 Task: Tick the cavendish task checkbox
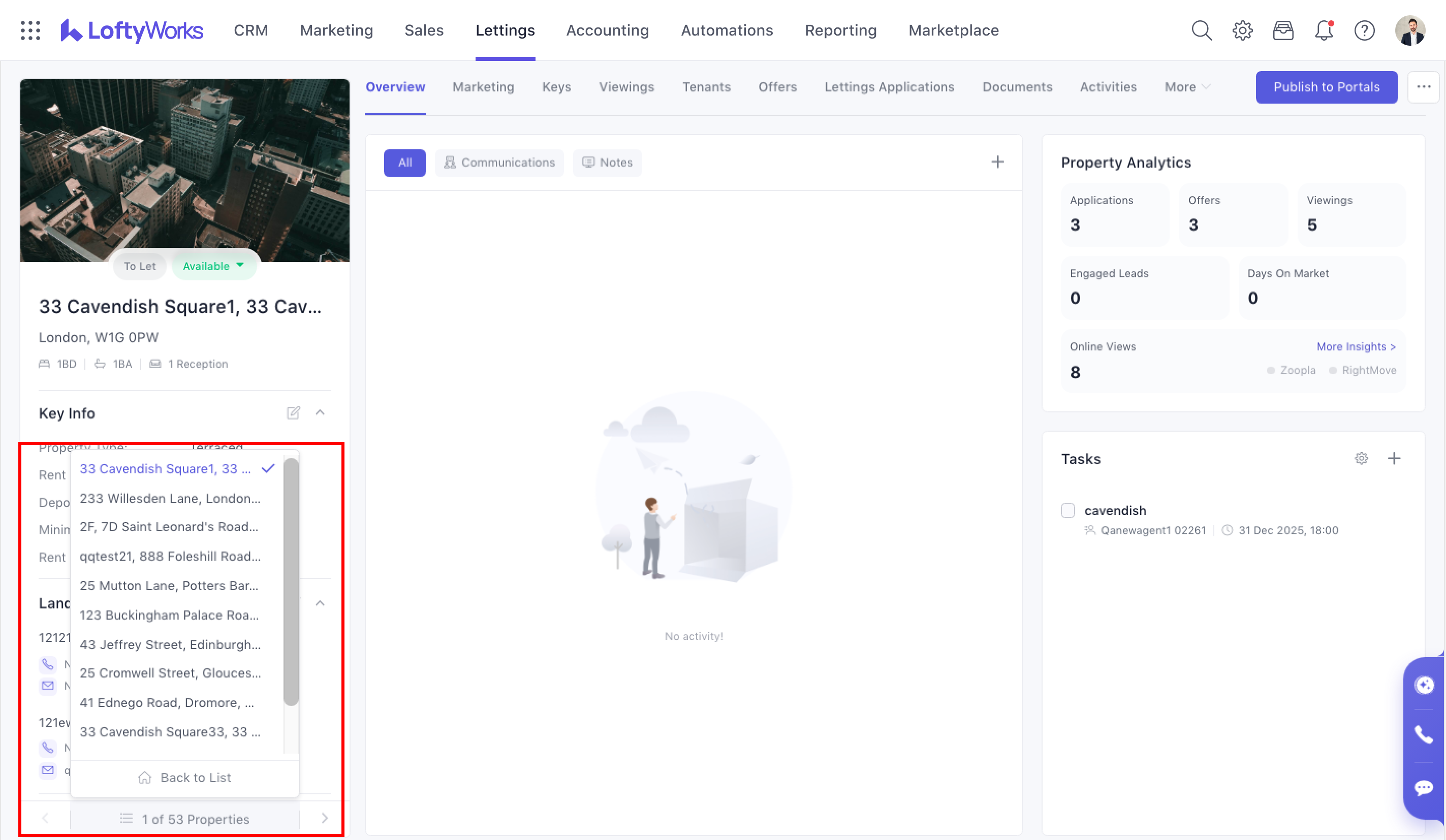pyautogui.click(x=1068, y=510)
